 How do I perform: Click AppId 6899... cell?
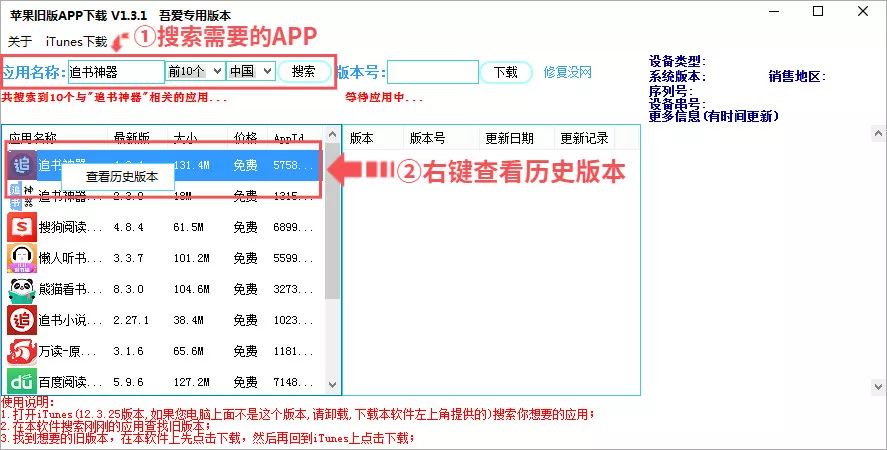293,227
